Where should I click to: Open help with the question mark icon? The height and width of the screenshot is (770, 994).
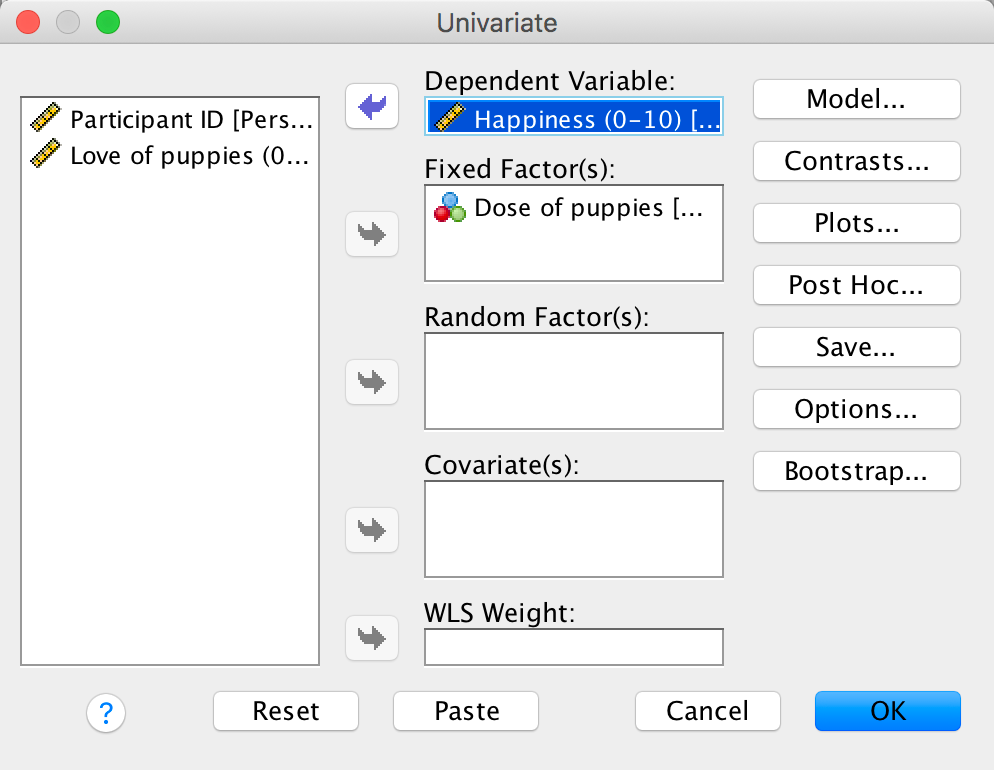click(106, 712)
